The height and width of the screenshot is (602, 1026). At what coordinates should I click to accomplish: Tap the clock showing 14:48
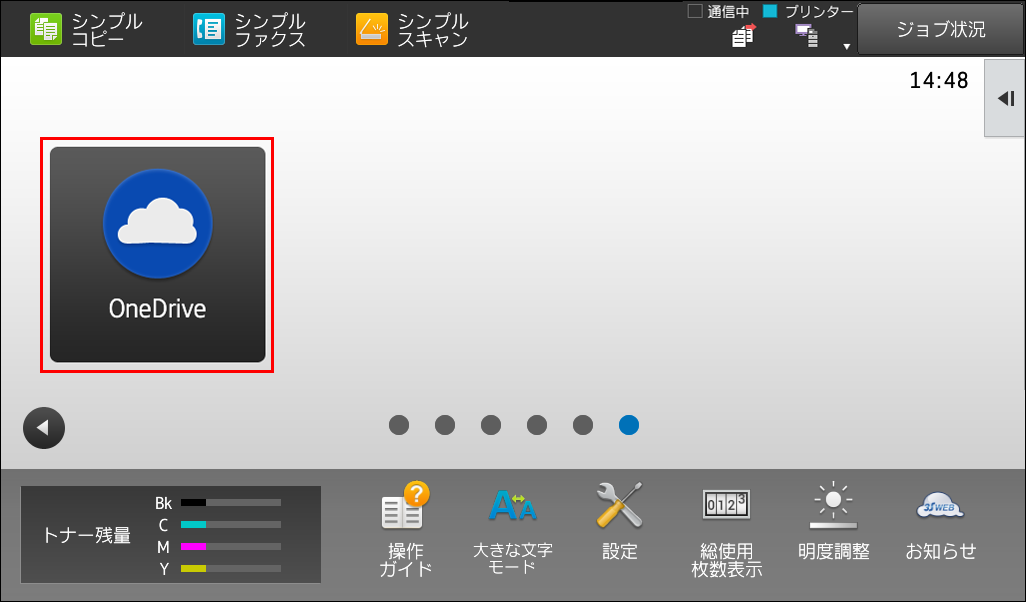pos(938,80)
